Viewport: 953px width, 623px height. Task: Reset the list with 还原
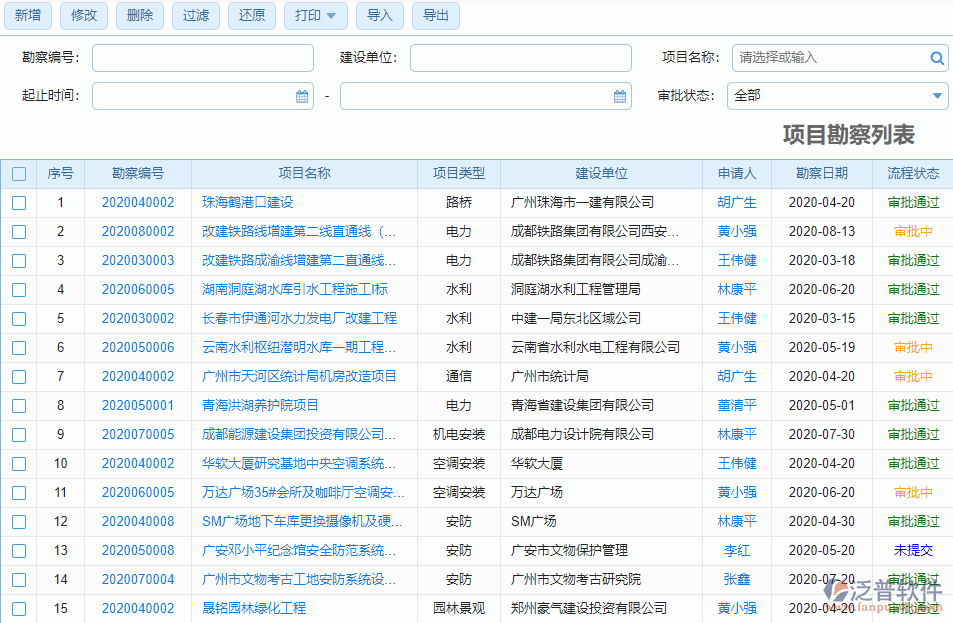[x=251, y=16]
